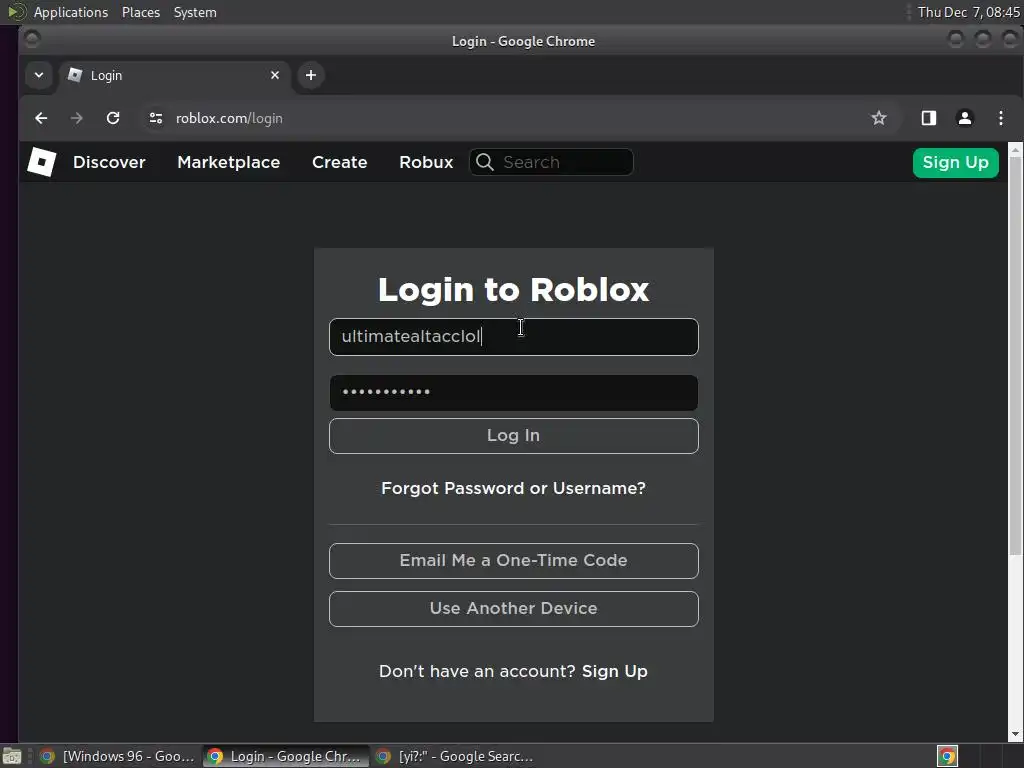Open Chrome's side panel icon
Image resolution: width=1024 pixels, height=768 pixels.
929,118
